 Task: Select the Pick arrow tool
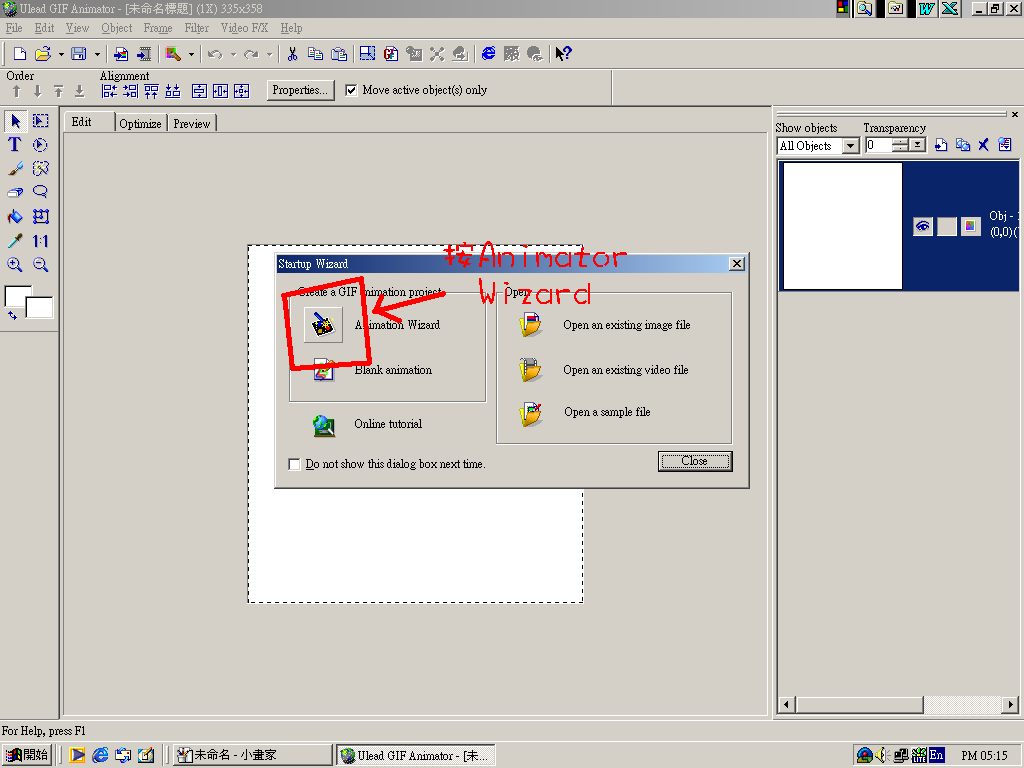(x=16, y=121)
